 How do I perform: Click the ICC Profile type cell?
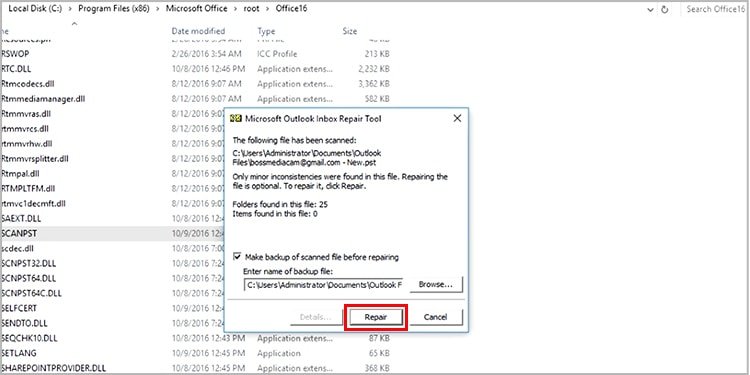pos(277,54)
